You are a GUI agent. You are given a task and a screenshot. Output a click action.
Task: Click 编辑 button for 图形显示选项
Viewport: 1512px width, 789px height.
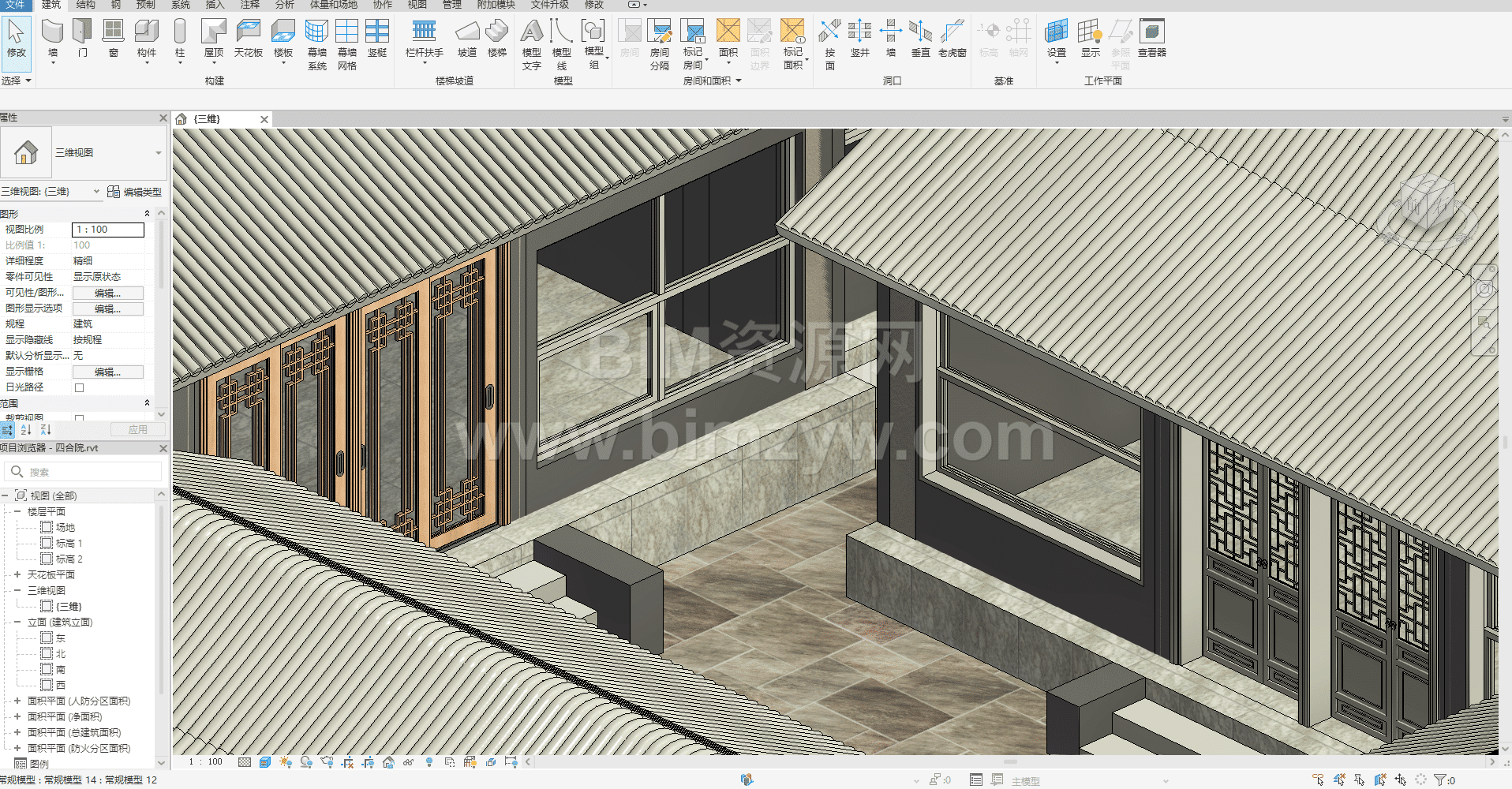pos(108,308)
